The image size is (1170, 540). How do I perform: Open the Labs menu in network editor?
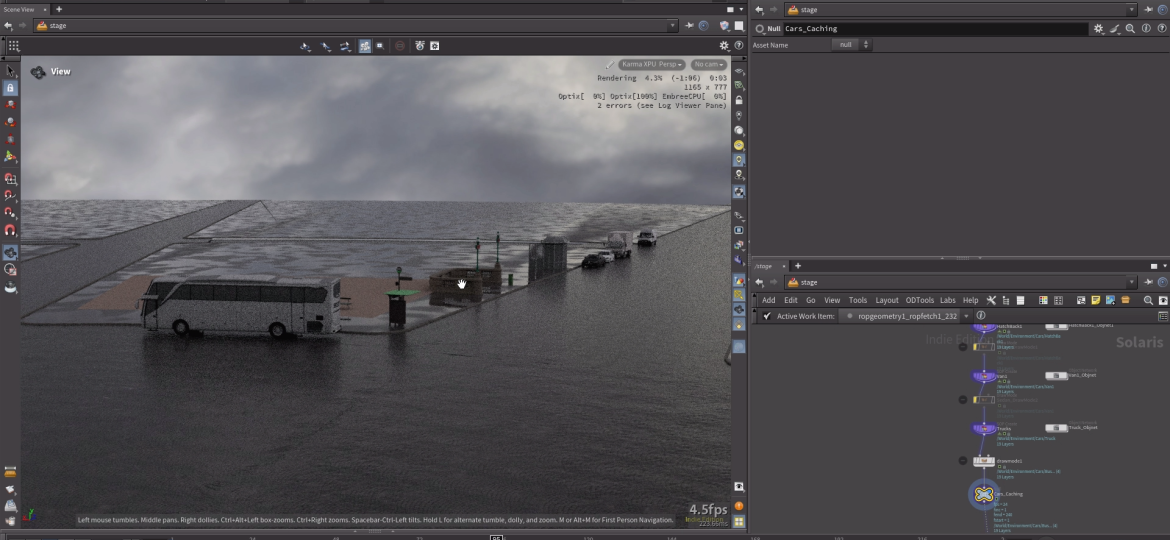coord(947,300)
